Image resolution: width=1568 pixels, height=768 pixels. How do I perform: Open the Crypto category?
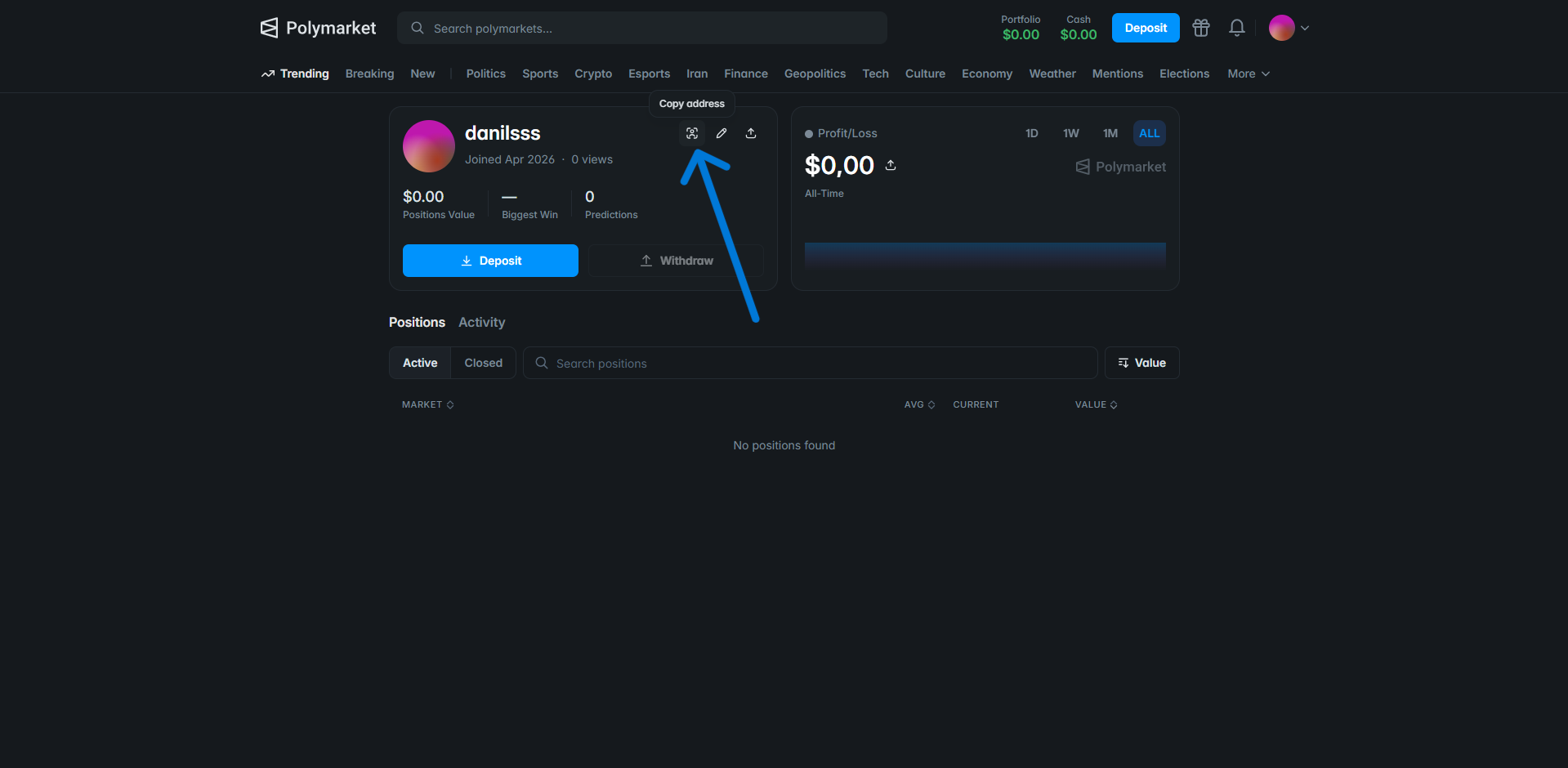coord(593,74)
